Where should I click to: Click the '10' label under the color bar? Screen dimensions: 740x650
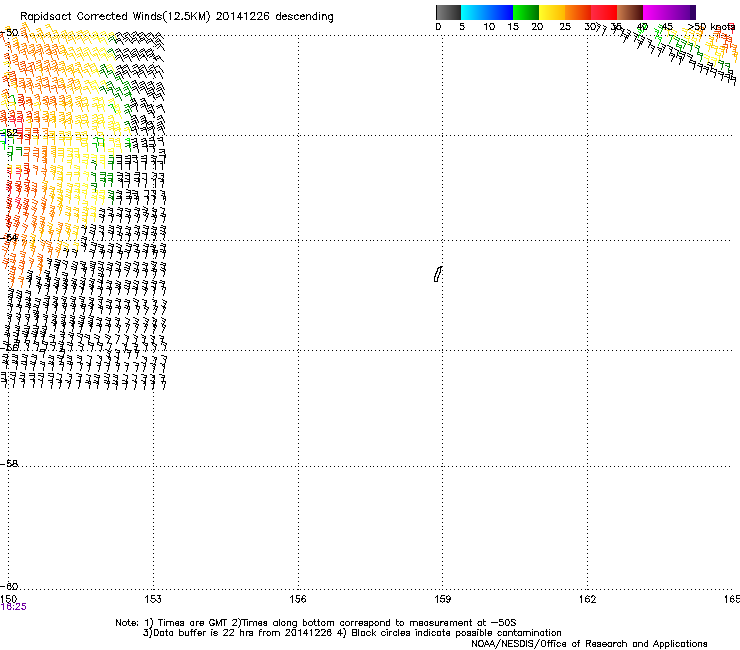(x=489, y=27)
